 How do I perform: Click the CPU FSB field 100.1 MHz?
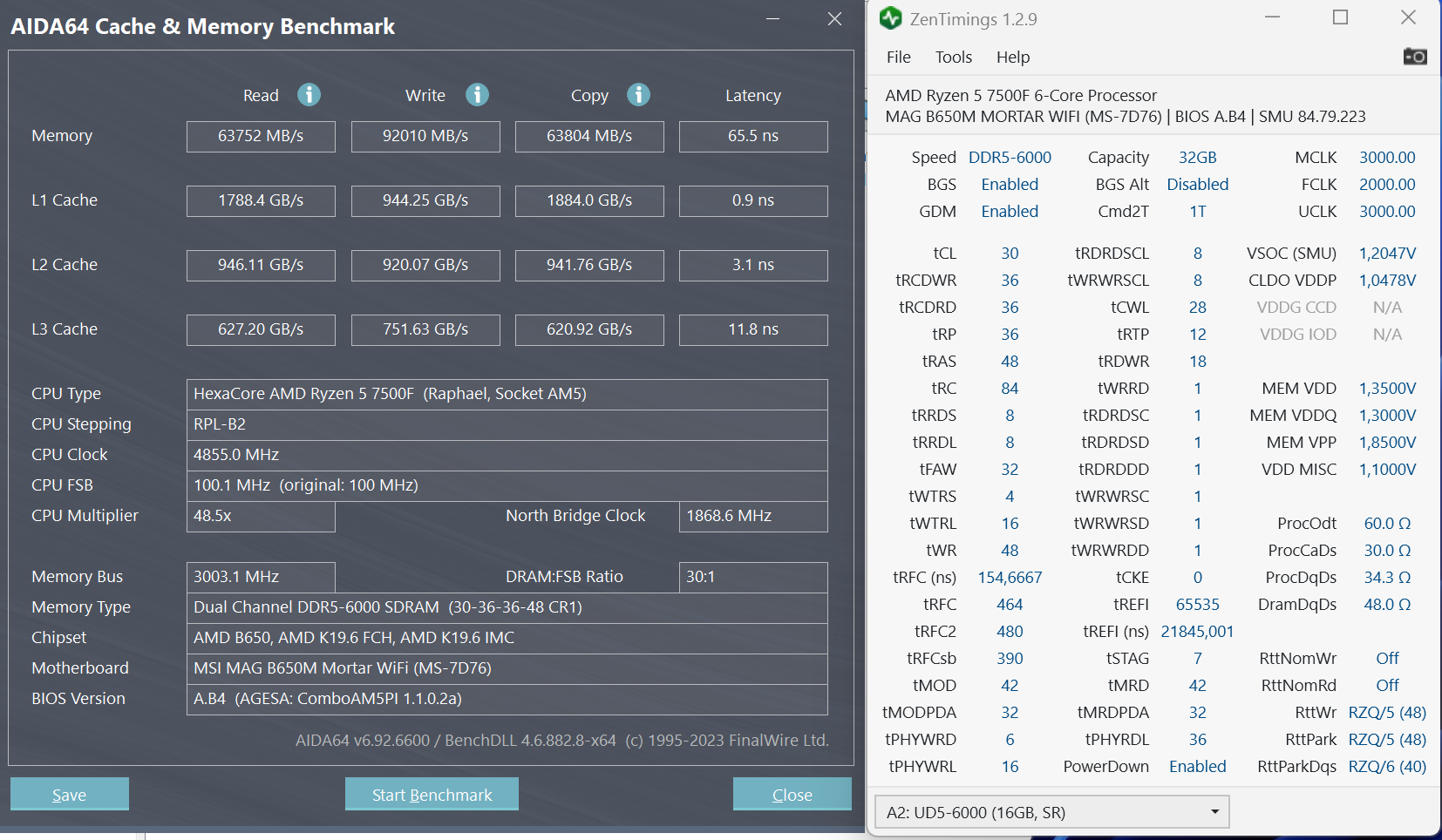(507, 486)
